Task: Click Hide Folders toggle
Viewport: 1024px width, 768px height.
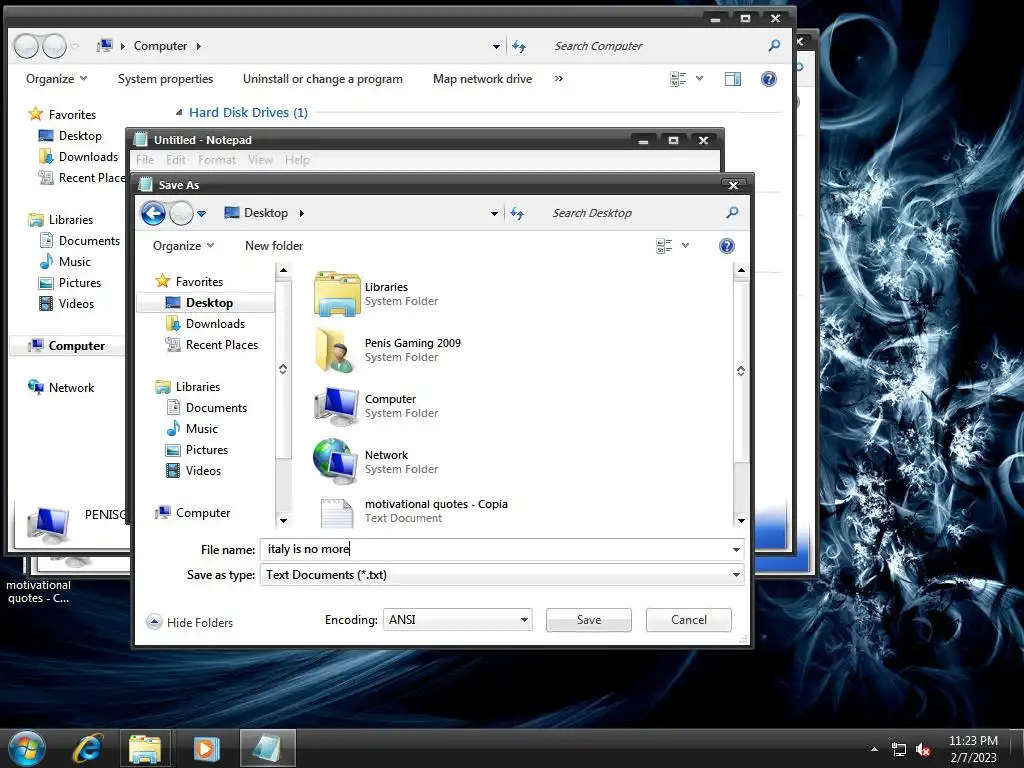Action: pos(190,622)
